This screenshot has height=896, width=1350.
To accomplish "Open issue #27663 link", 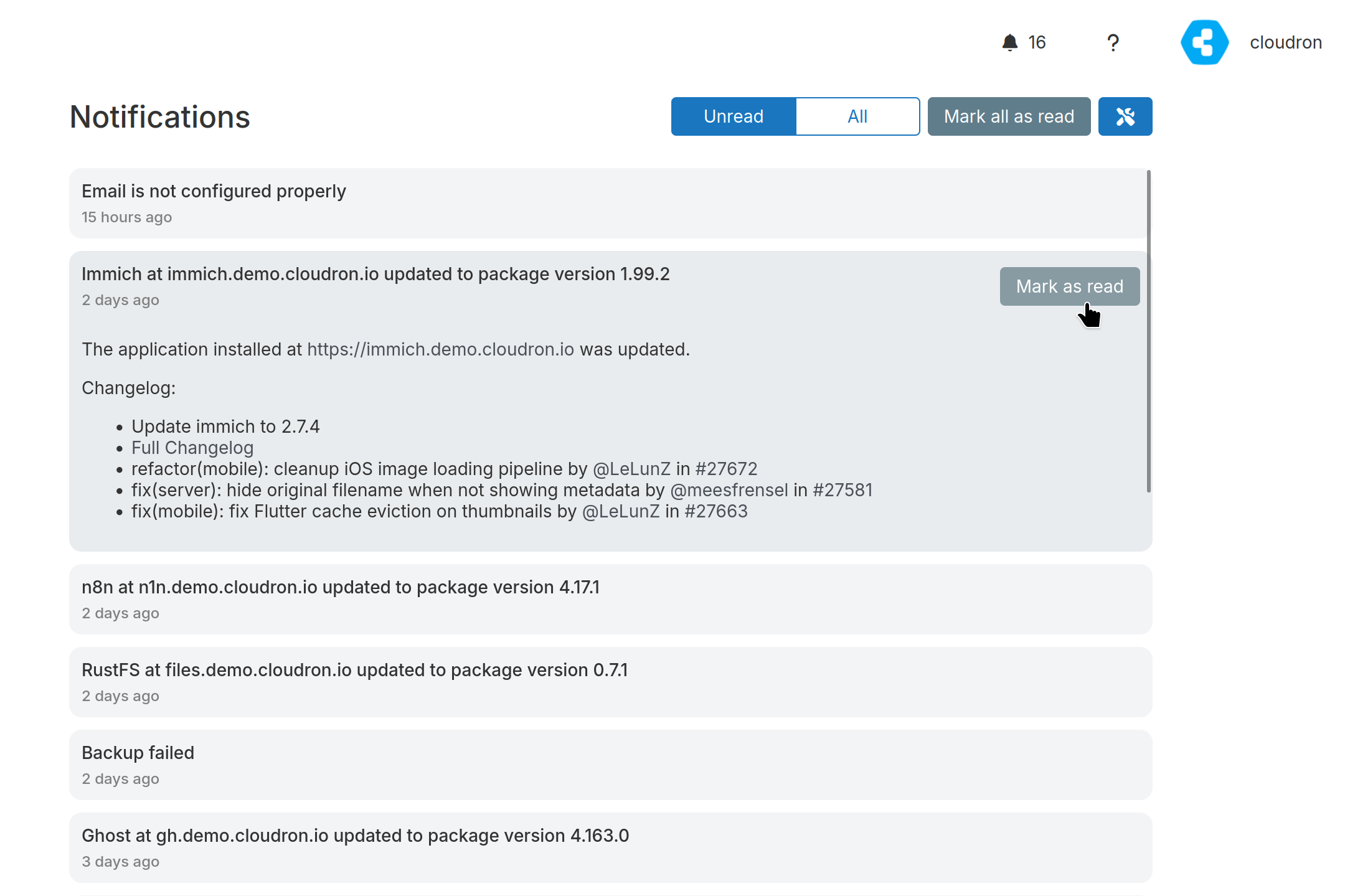I will (x=715, y=511).
